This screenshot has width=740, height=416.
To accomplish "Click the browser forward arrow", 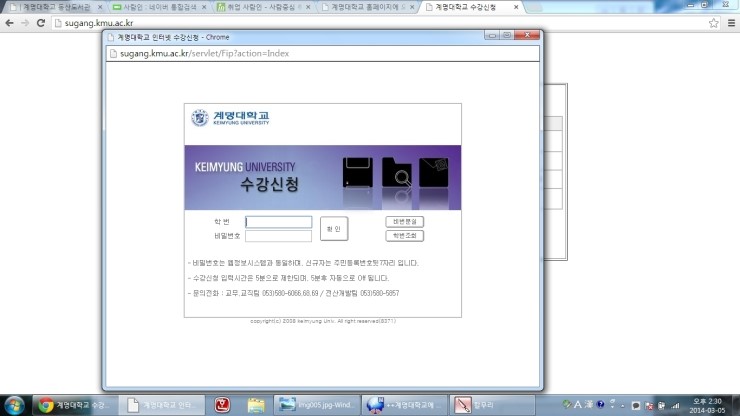I will click(x=25, y=23).
